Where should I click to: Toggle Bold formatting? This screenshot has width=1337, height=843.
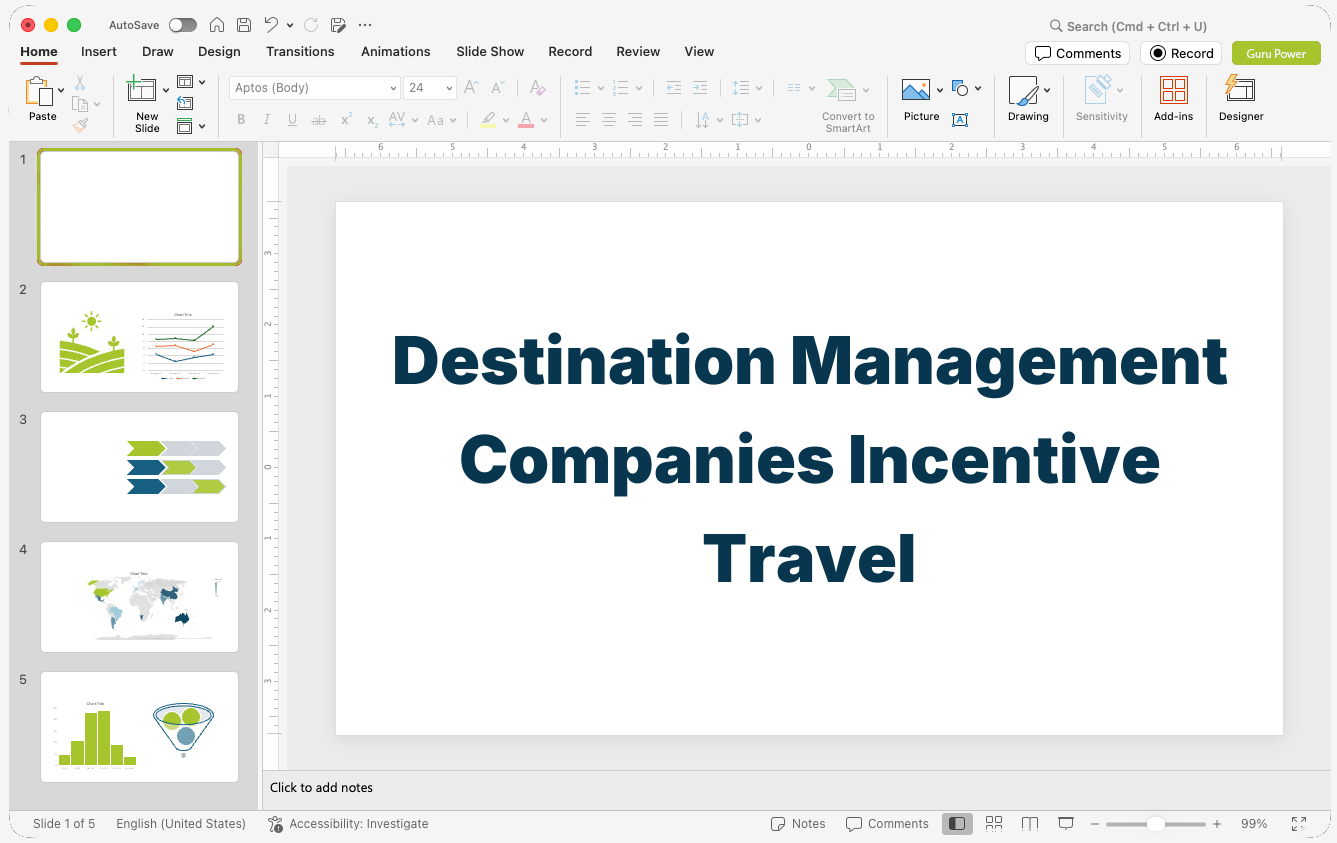pos(241,120)
